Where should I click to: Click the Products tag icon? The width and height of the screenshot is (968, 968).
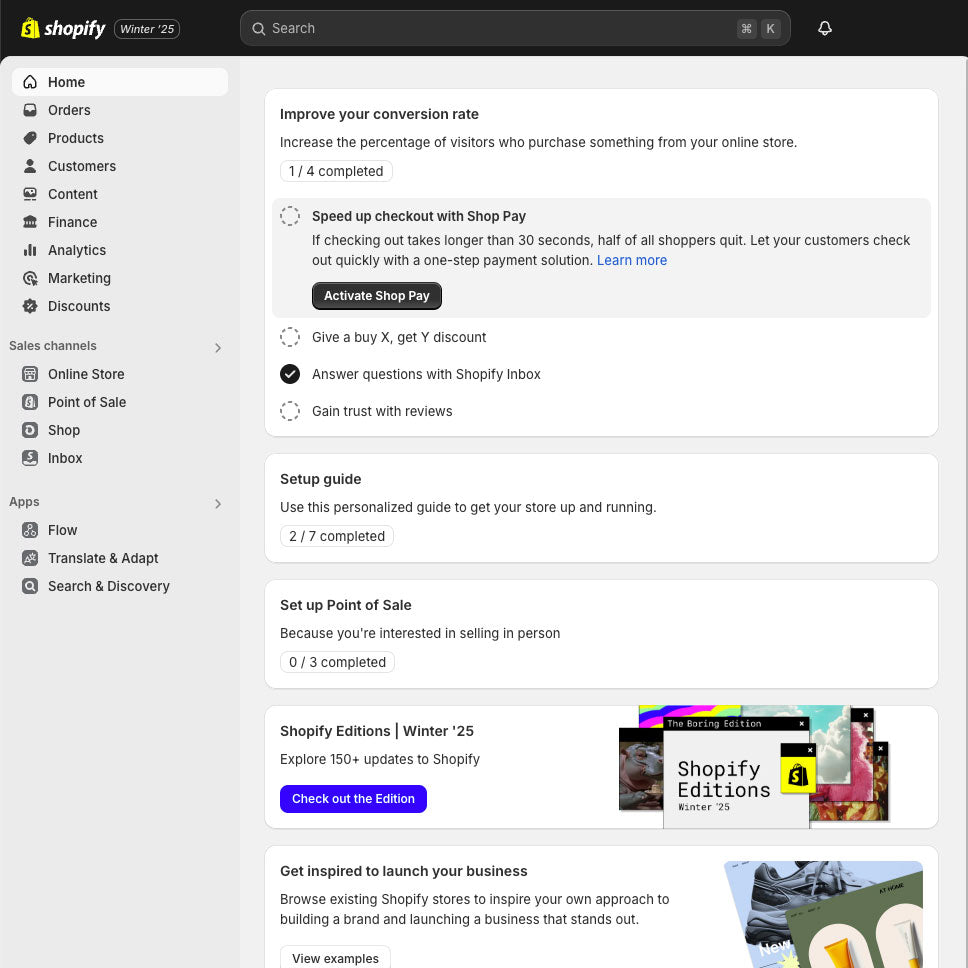(x=30, y=138)
